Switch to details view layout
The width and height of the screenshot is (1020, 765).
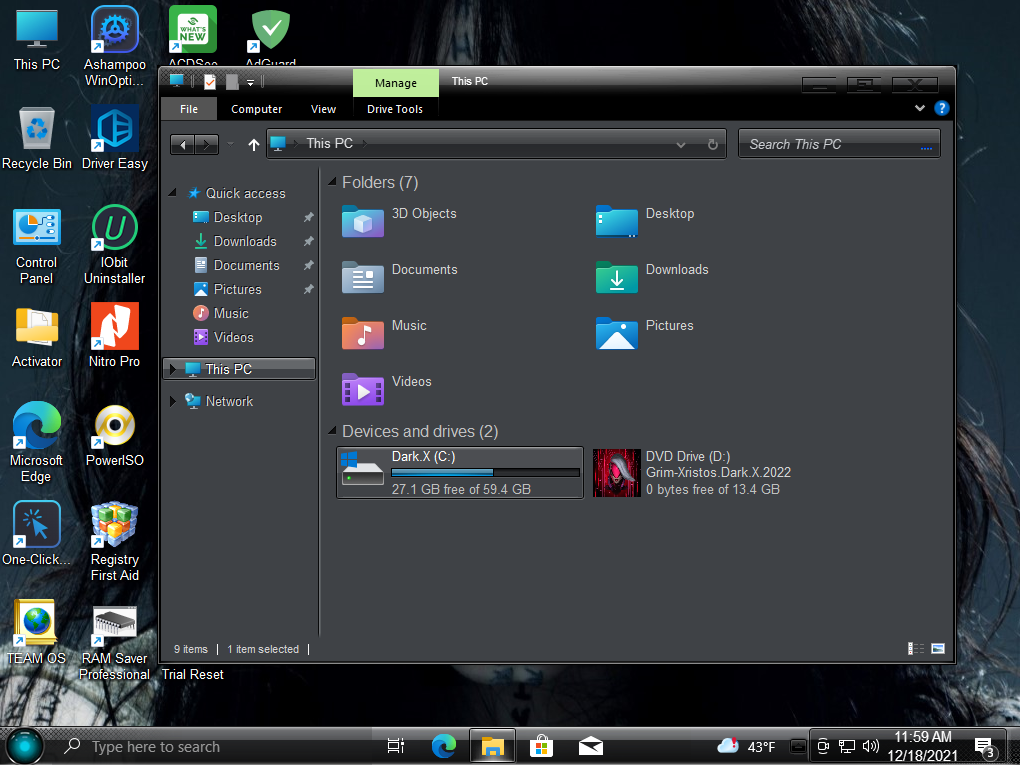coord(916,648)
